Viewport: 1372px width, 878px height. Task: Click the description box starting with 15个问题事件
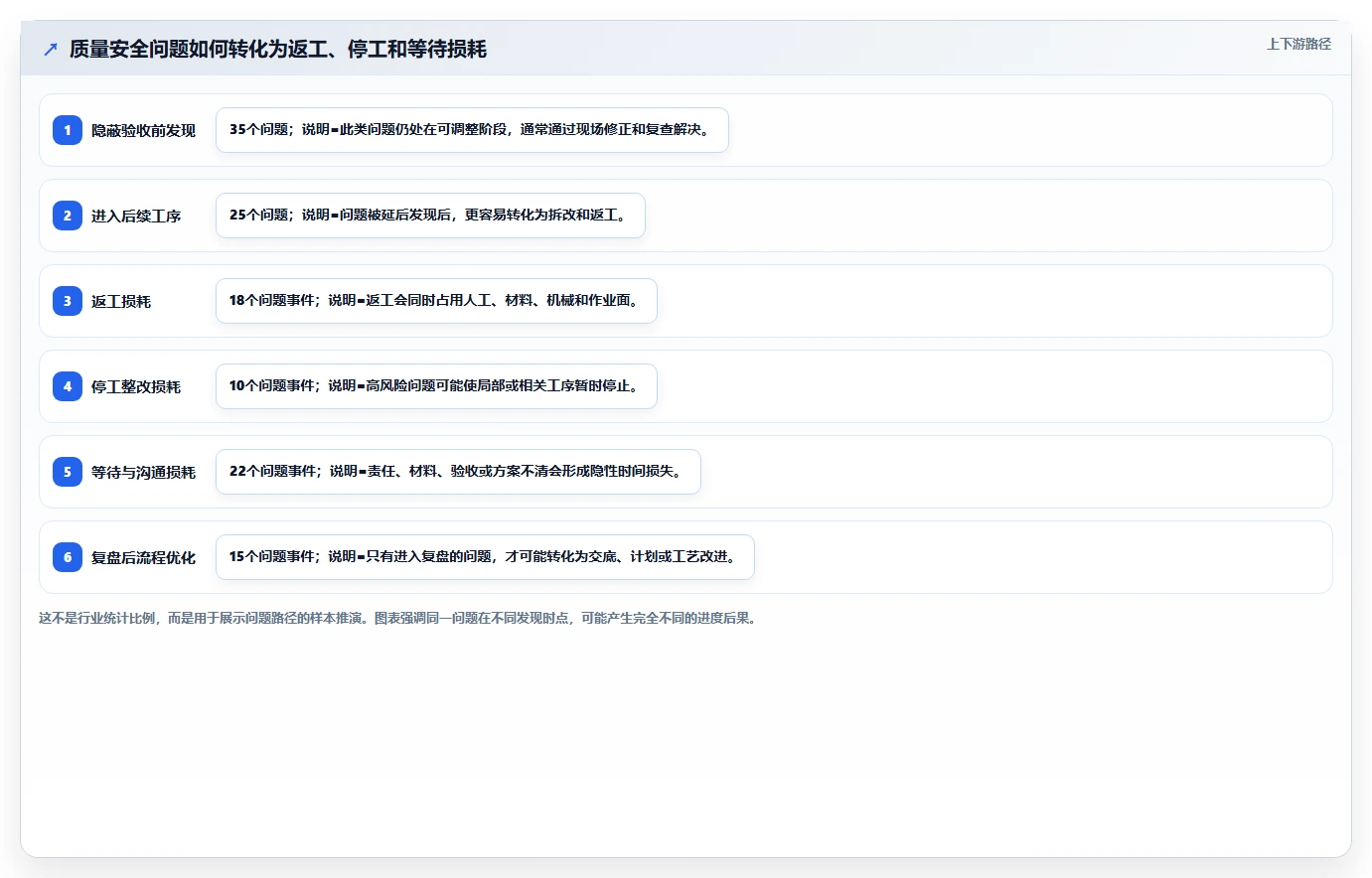[x=485, y=557]
